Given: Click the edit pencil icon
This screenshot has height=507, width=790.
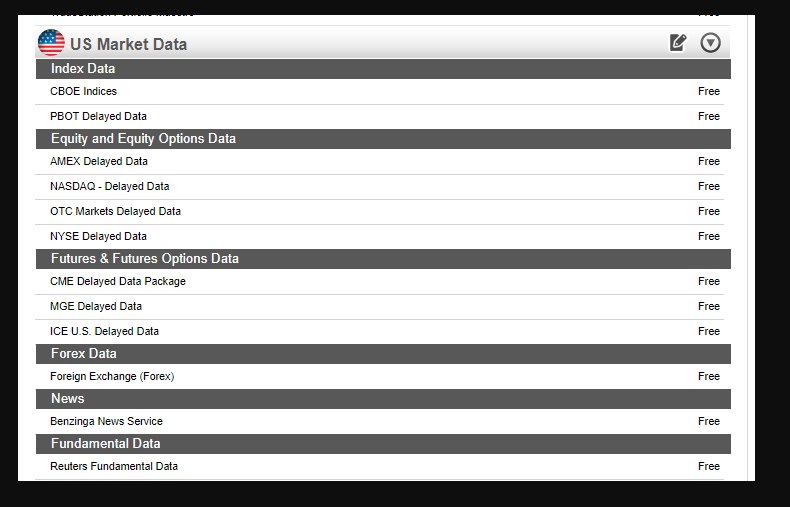Looking at the screenshot, I should click(x=678, y=43).
